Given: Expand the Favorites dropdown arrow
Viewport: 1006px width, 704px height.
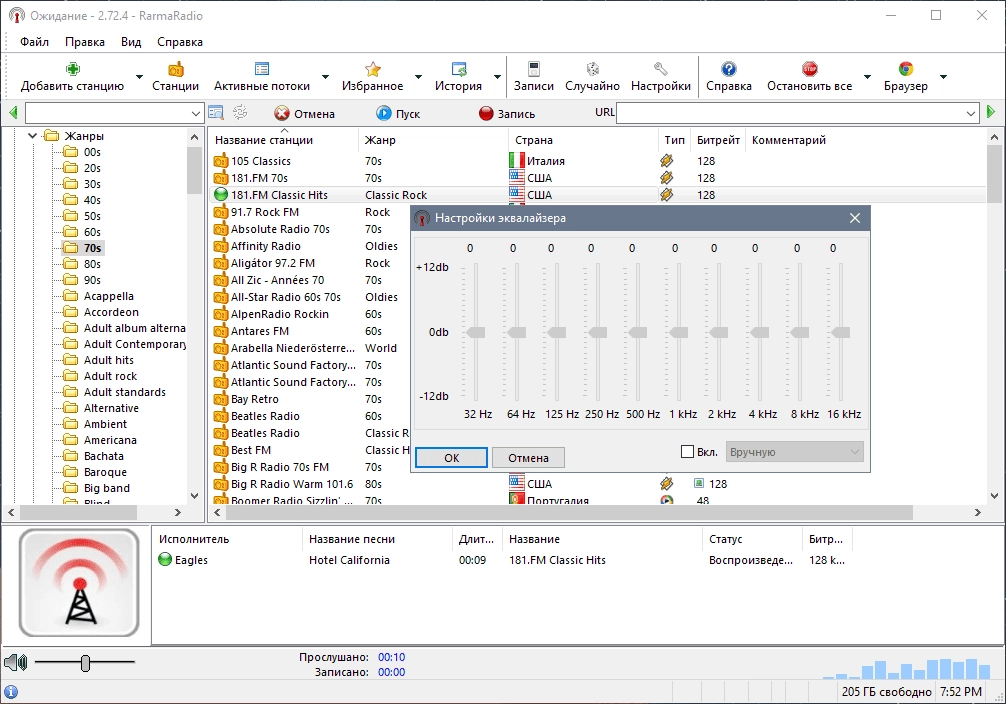Looking at the screenshot, I should pos(418,77).
